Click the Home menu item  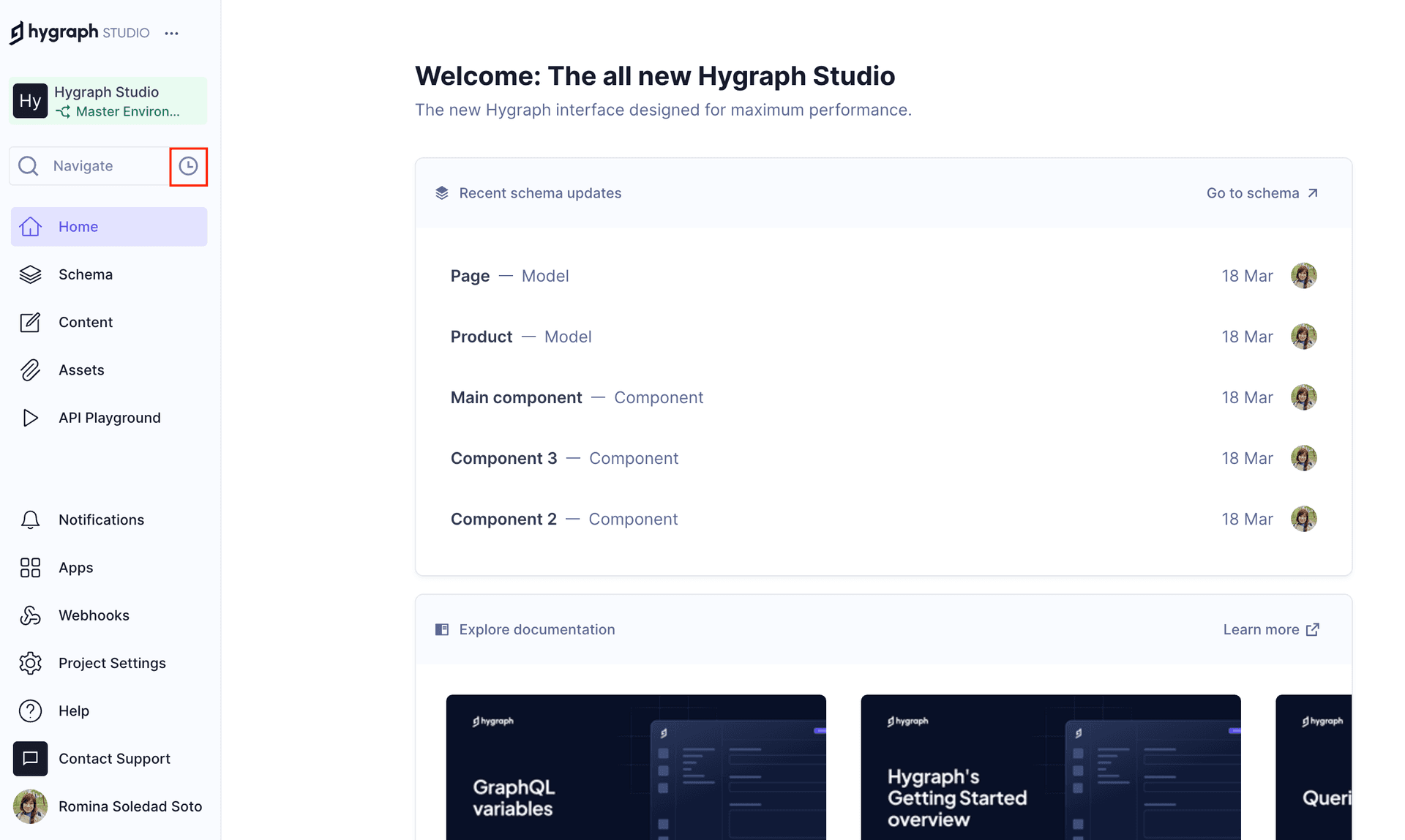(x=108, y=226)
